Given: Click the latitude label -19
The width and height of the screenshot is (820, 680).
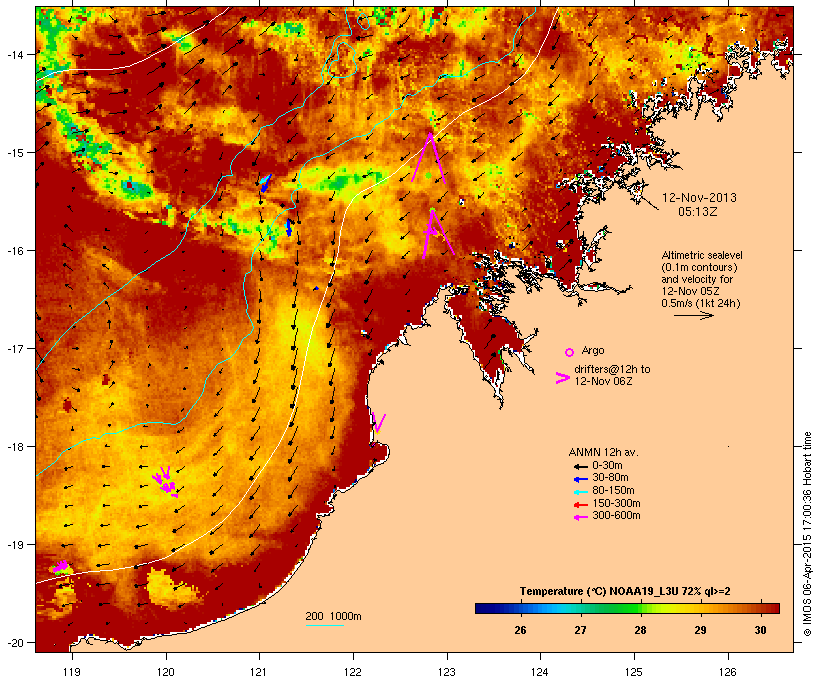Looking at the screenshot, I should point(14,545).
